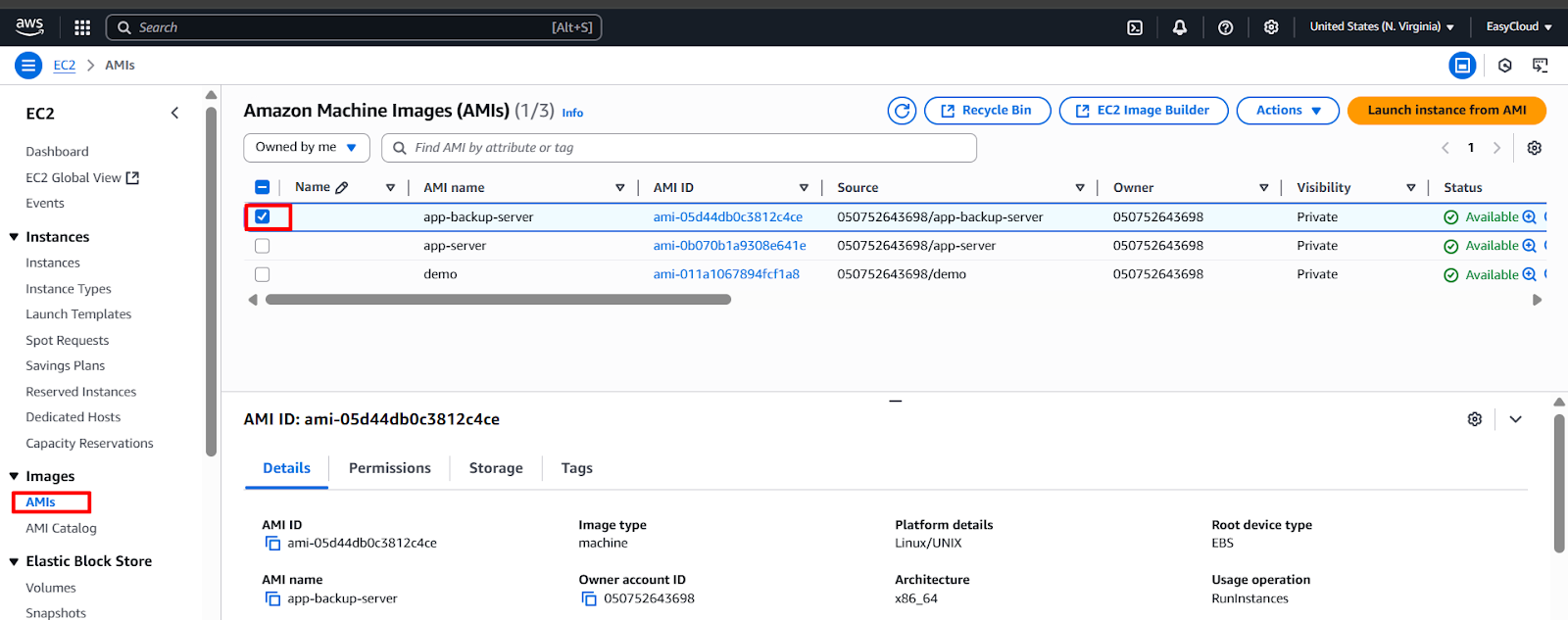Screen dimensions: 1568x620
Task: Collapse the Instances sidebar section
Action: (x=14, y=237)
